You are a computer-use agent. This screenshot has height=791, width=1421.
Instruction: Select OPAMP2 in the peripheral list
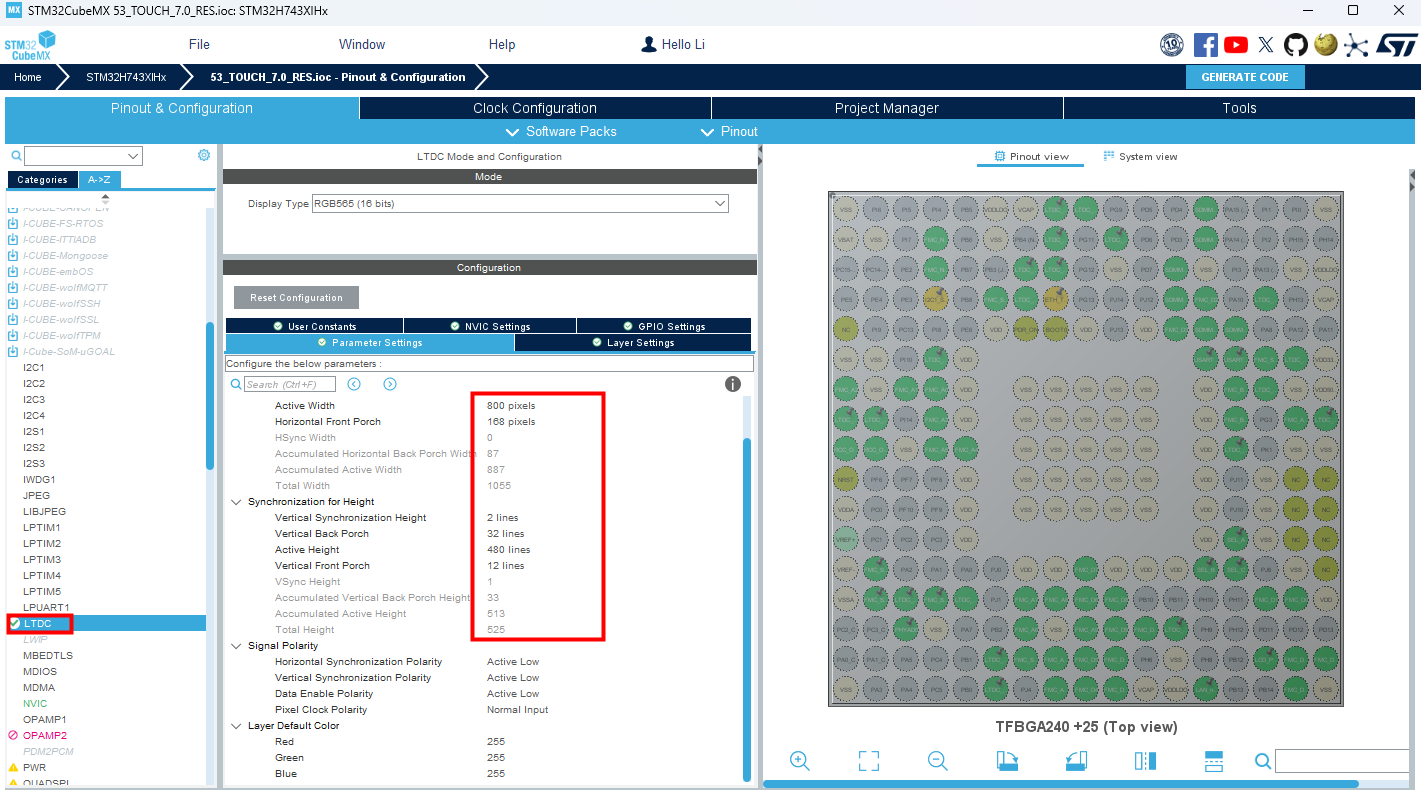tap(45, 736)
